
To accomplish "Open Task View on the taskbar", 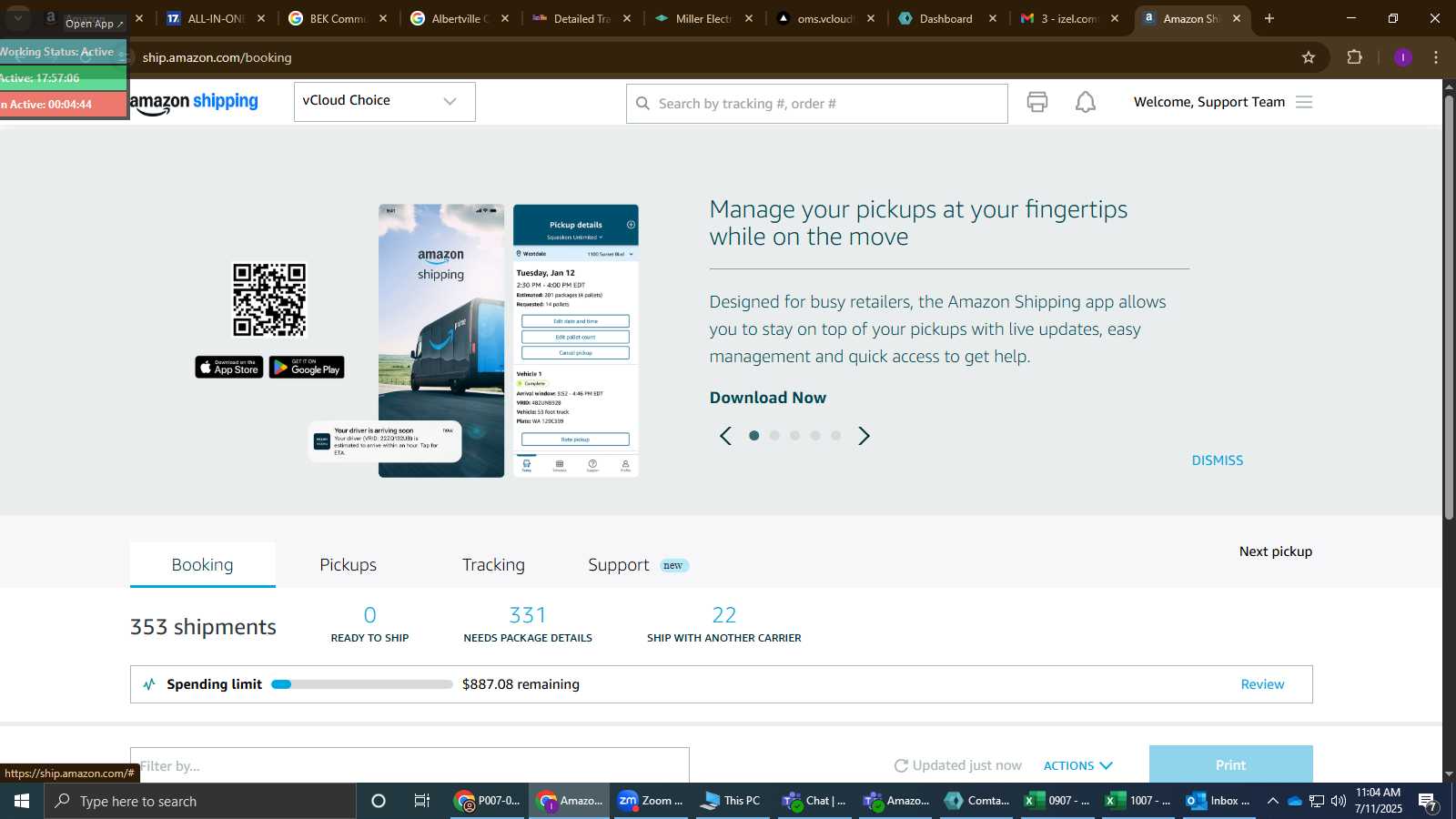I will (421, 801).
